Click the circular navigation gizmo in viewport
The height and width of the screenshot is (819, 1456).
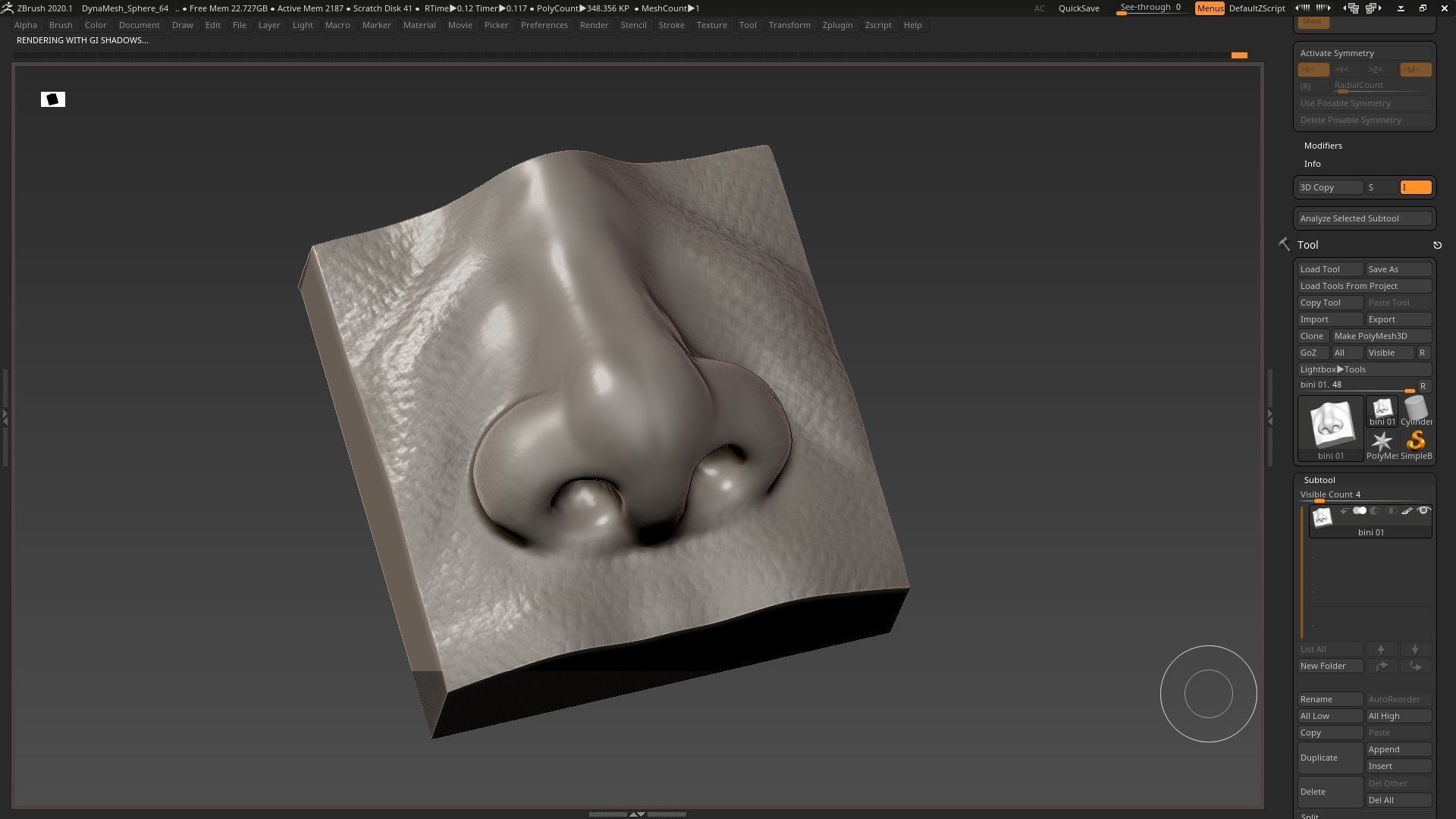point(1208,694)
